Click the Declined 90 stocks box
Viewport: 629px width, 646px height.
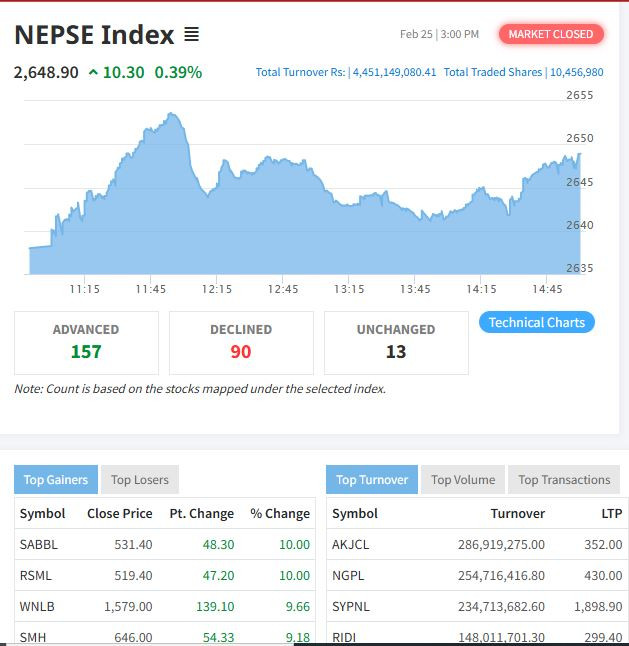point(241,342)
